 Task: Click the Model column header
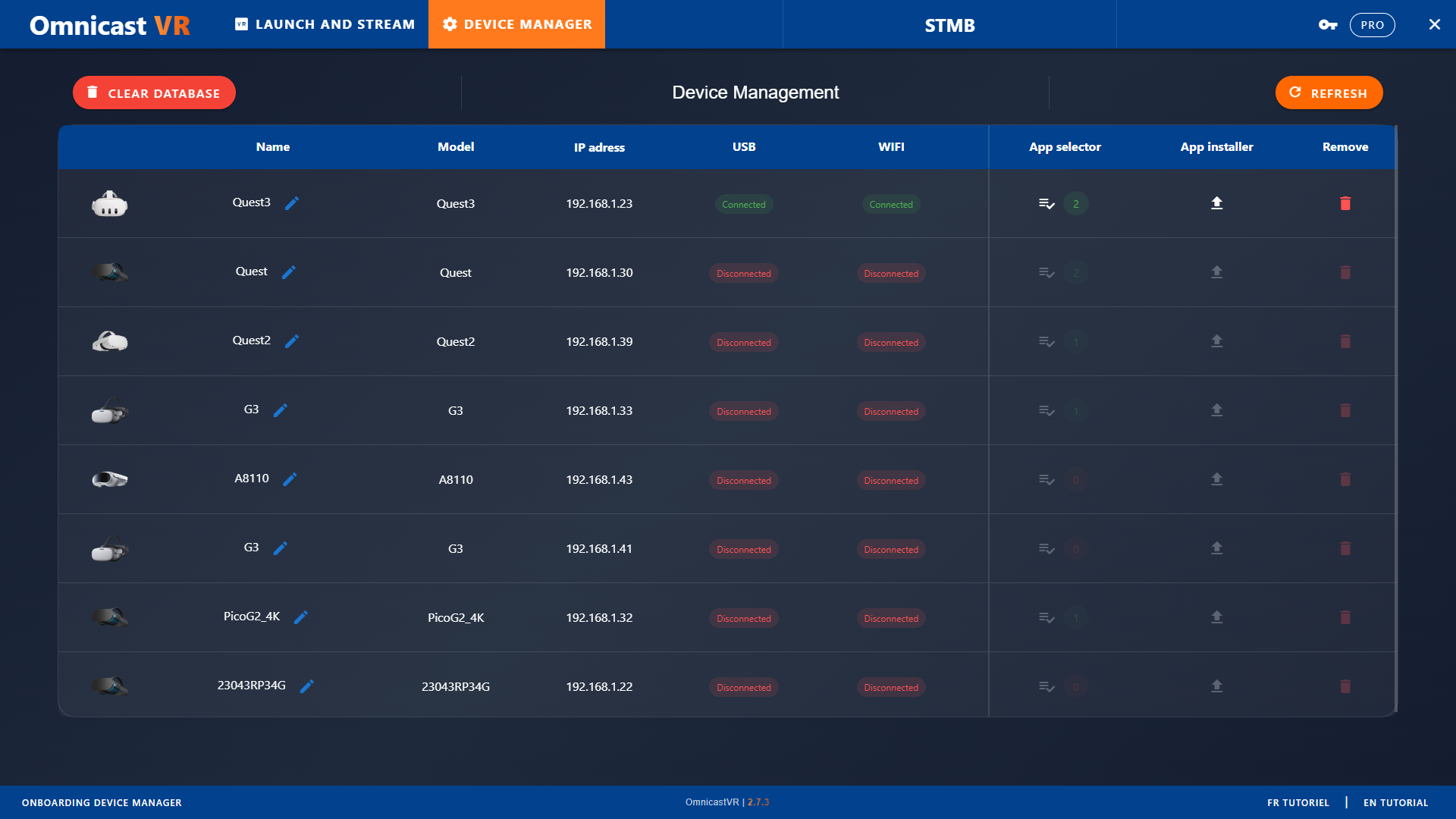(x=456, y=147)
